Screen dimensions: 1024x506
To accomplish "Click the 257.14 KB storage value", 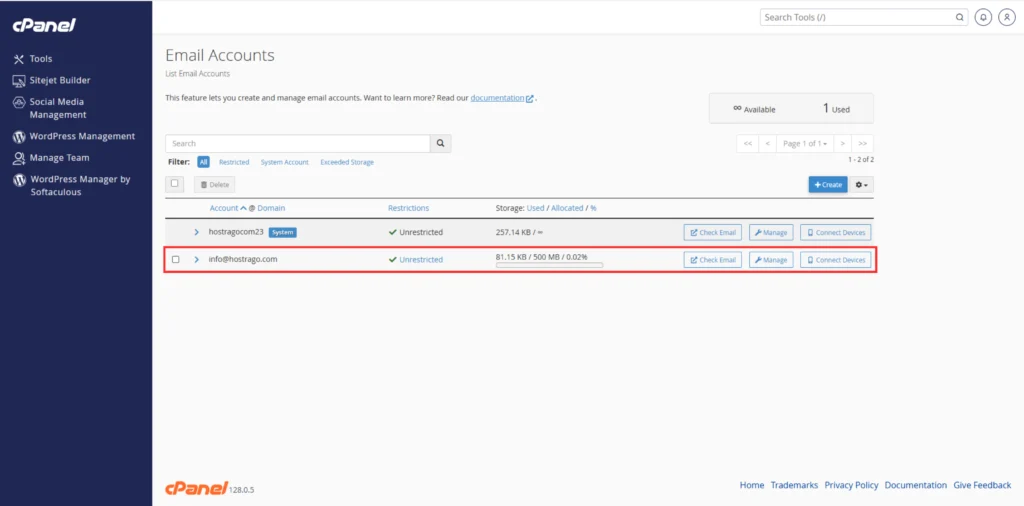I will coord(521,232).
